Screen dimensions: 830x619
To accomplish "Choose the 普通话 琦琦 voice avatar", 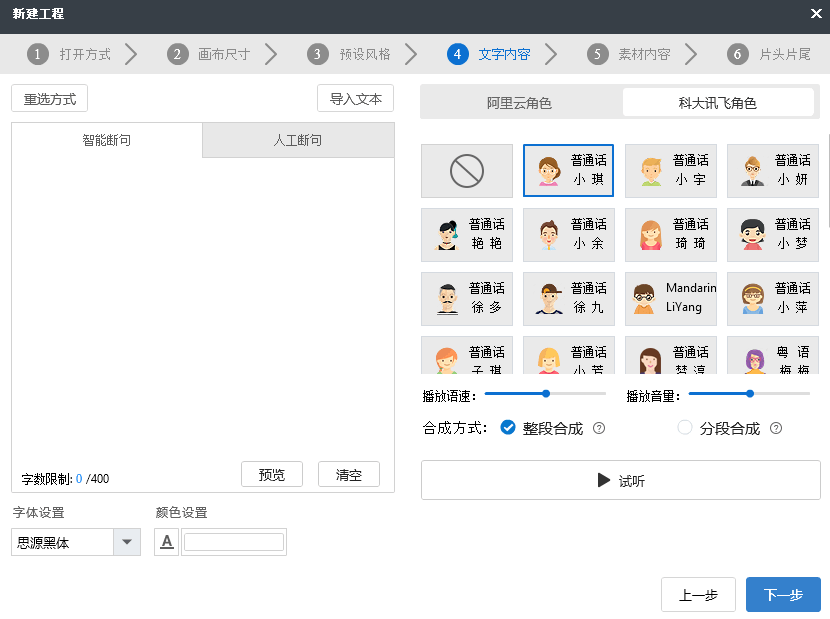I will point(671,235).
